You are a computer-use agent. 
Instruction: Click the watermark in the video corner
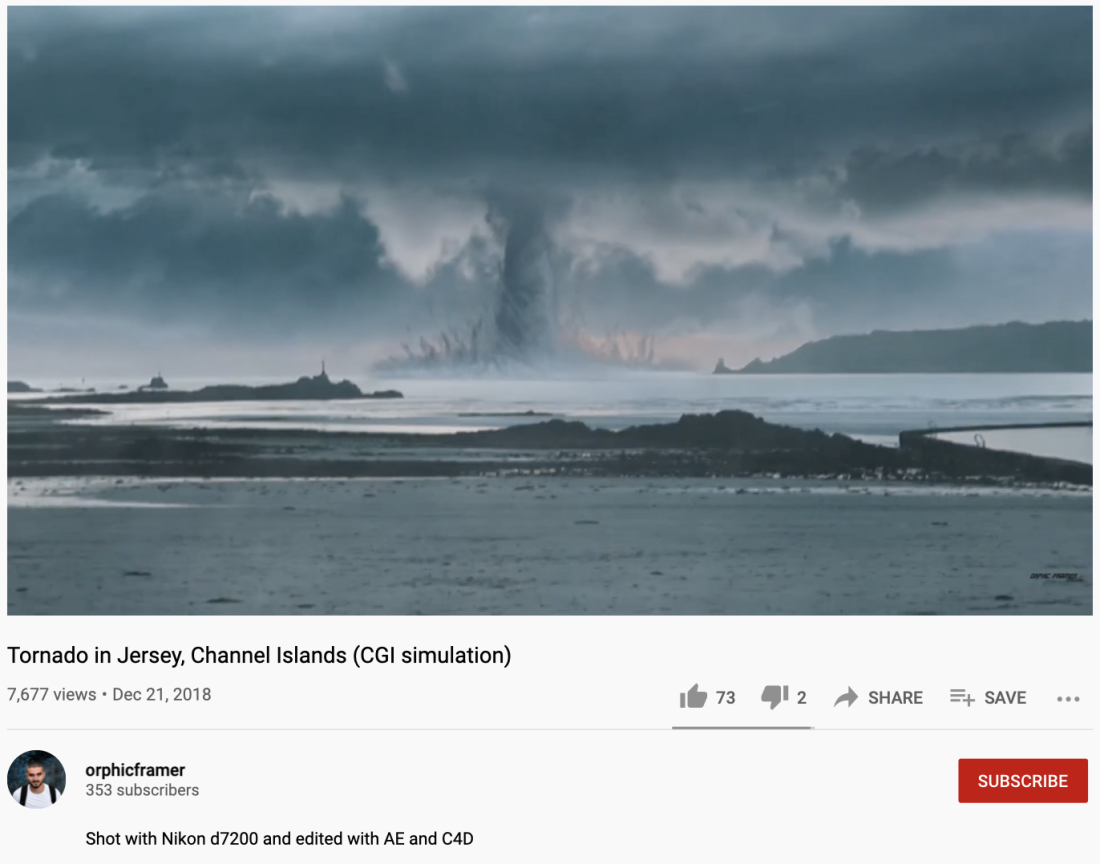coord(1054,576)
